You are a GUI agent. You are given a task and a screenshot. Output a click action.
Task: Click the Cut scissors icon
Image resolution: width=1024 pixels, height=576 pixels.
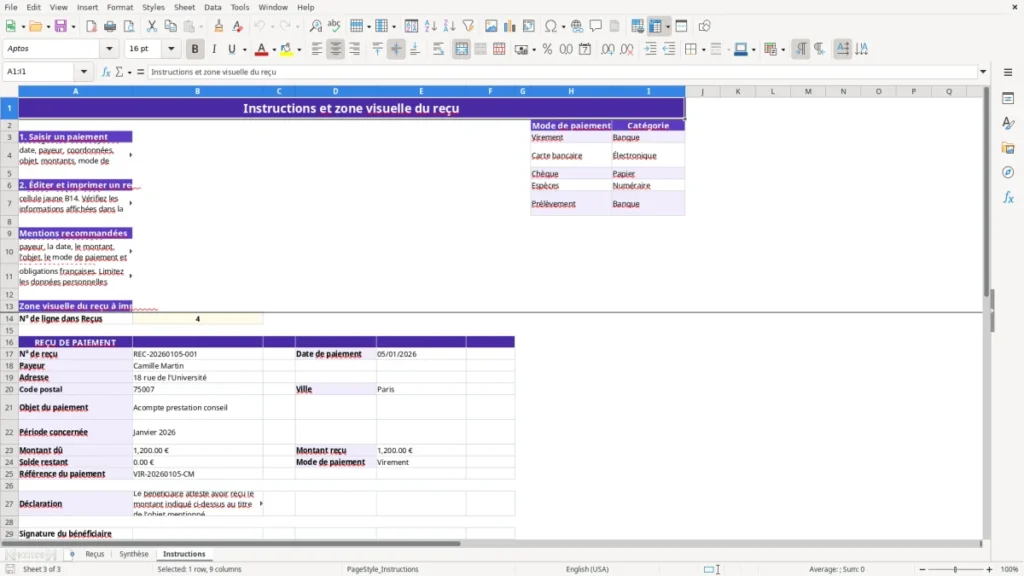click(x=152, y=26)
